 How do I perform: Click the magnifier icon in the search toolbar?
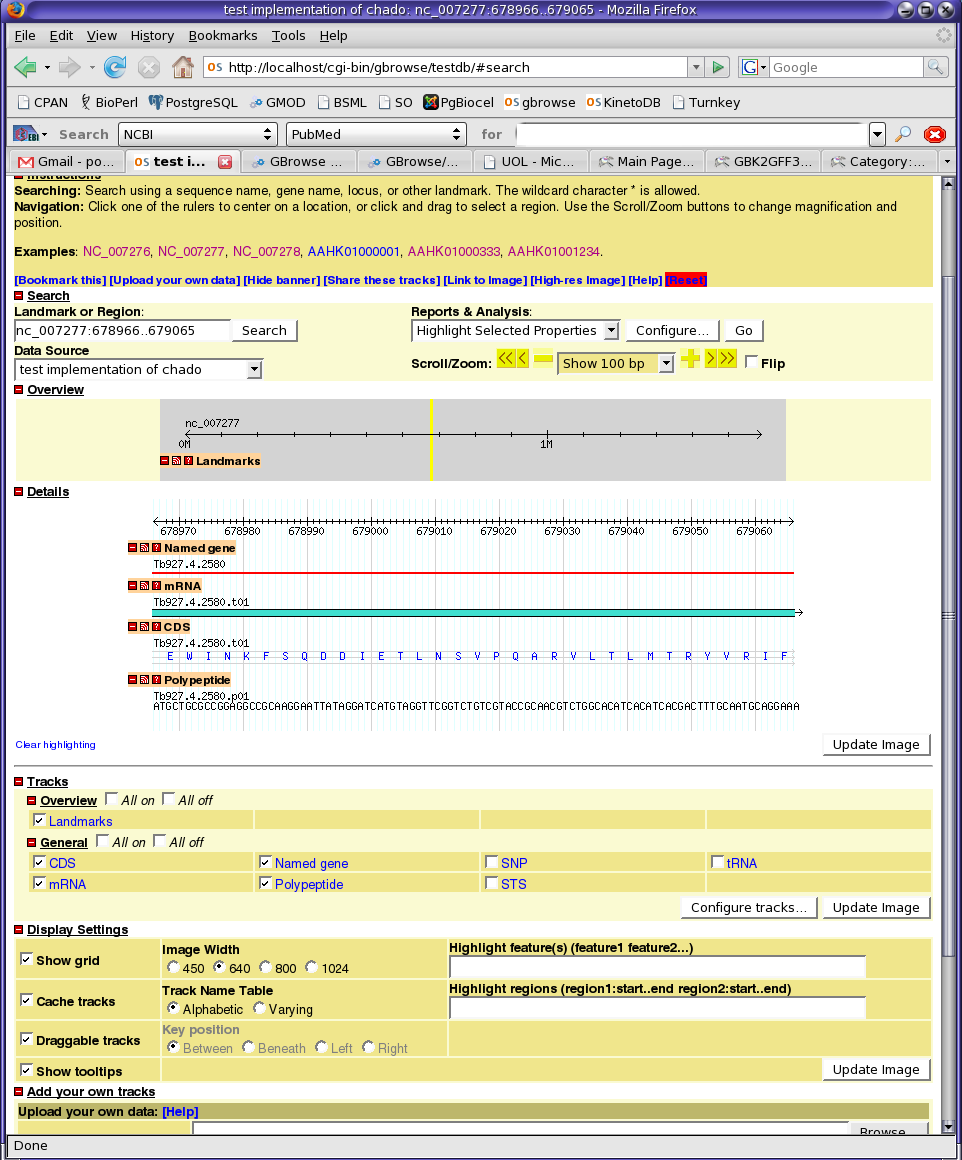pyautogui.click(x=903, y=134)
